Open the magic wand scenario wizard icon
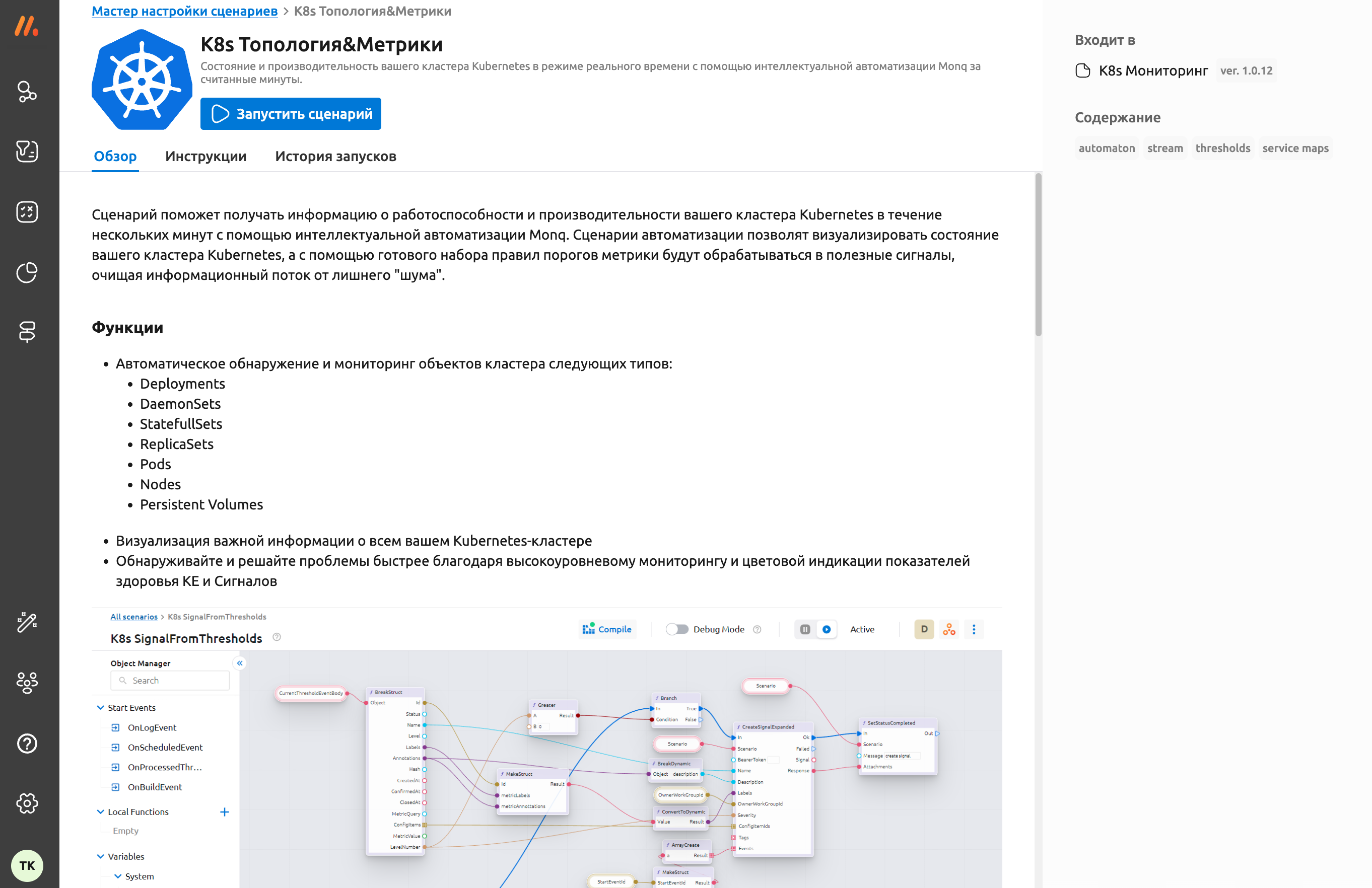This screenshot has height=888, width=1372. point(27,622)
